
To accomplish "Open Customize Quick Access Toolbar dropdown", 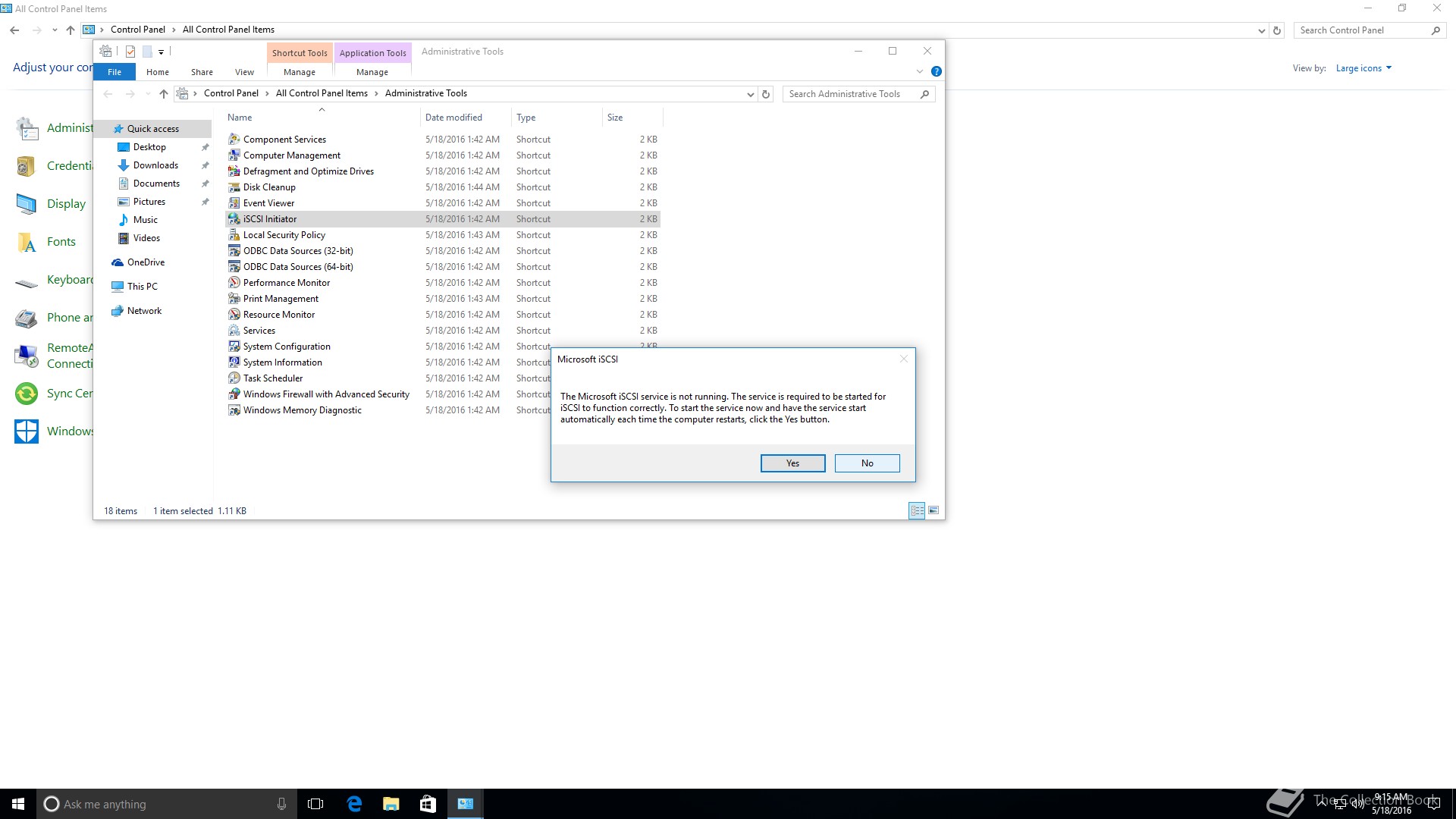I will 162,52.
